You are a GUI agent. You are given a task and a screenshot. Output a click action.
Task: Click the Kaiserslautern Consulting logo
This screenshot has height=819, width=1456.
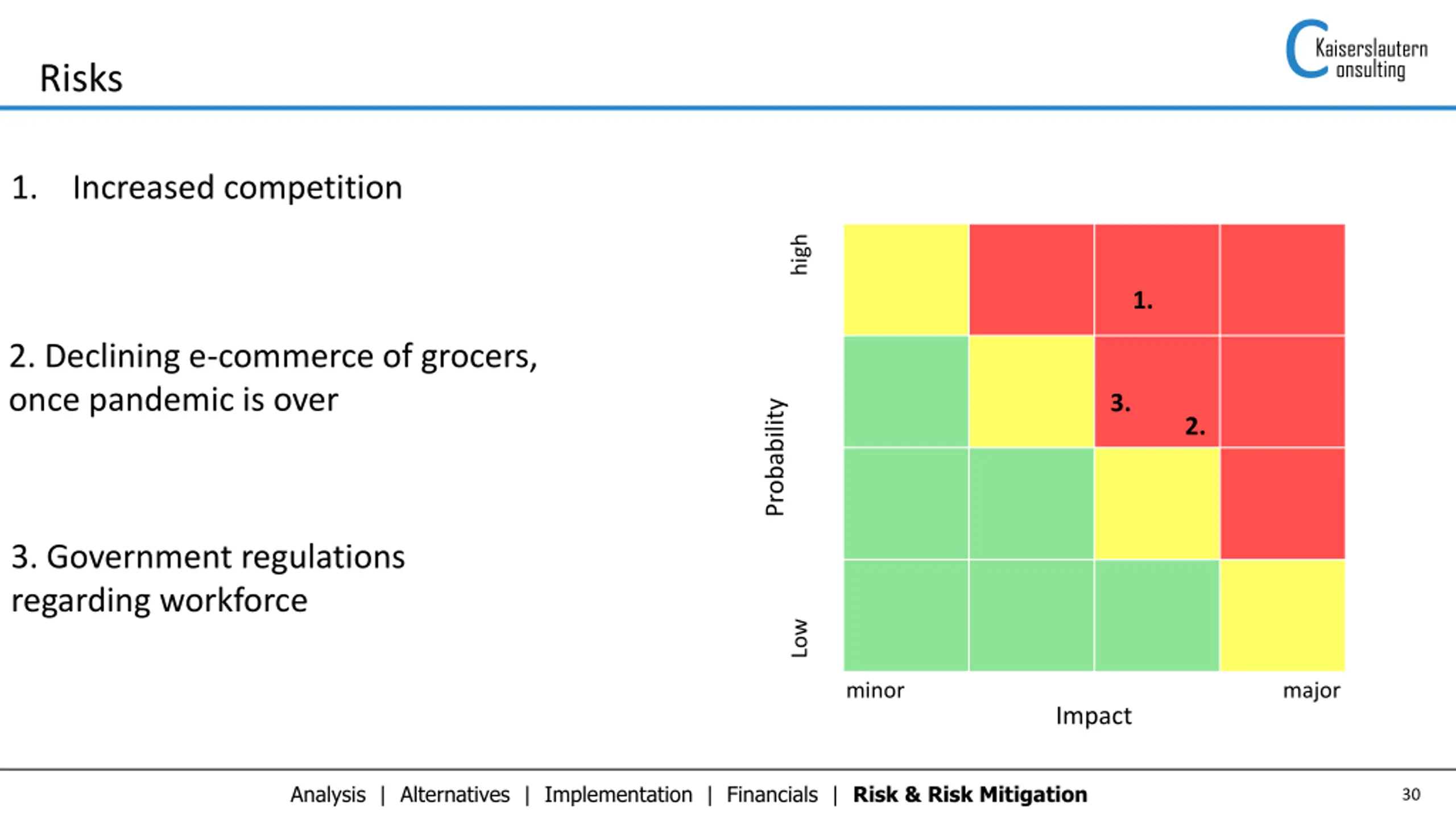click(x=1356, y=50)
